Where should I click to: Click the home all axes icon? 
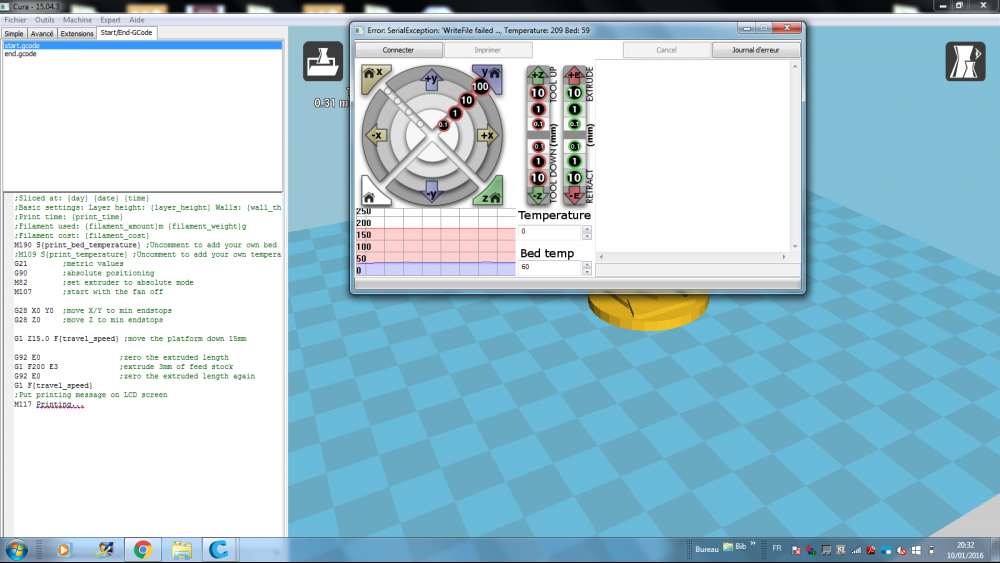tap(374, 193)
